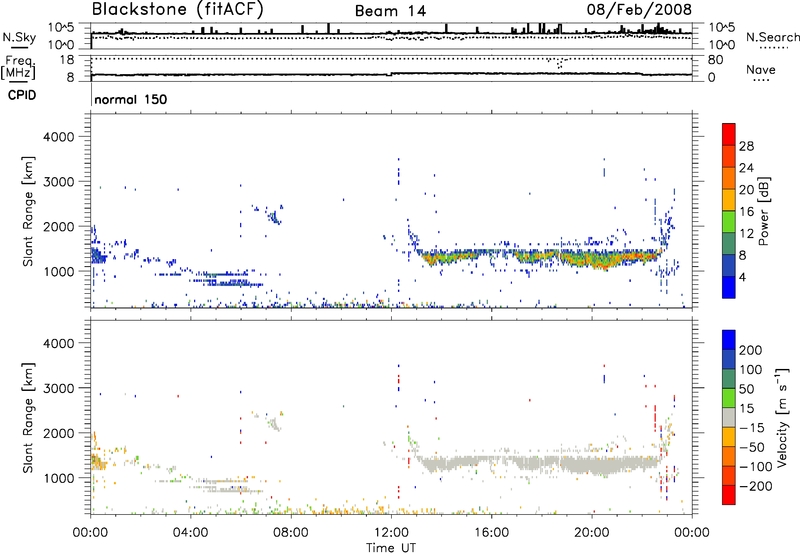The width and height of the screenshot is (800, 554).
Task: Click the 3000 tick on velocity panel axis
Action: 59,388
